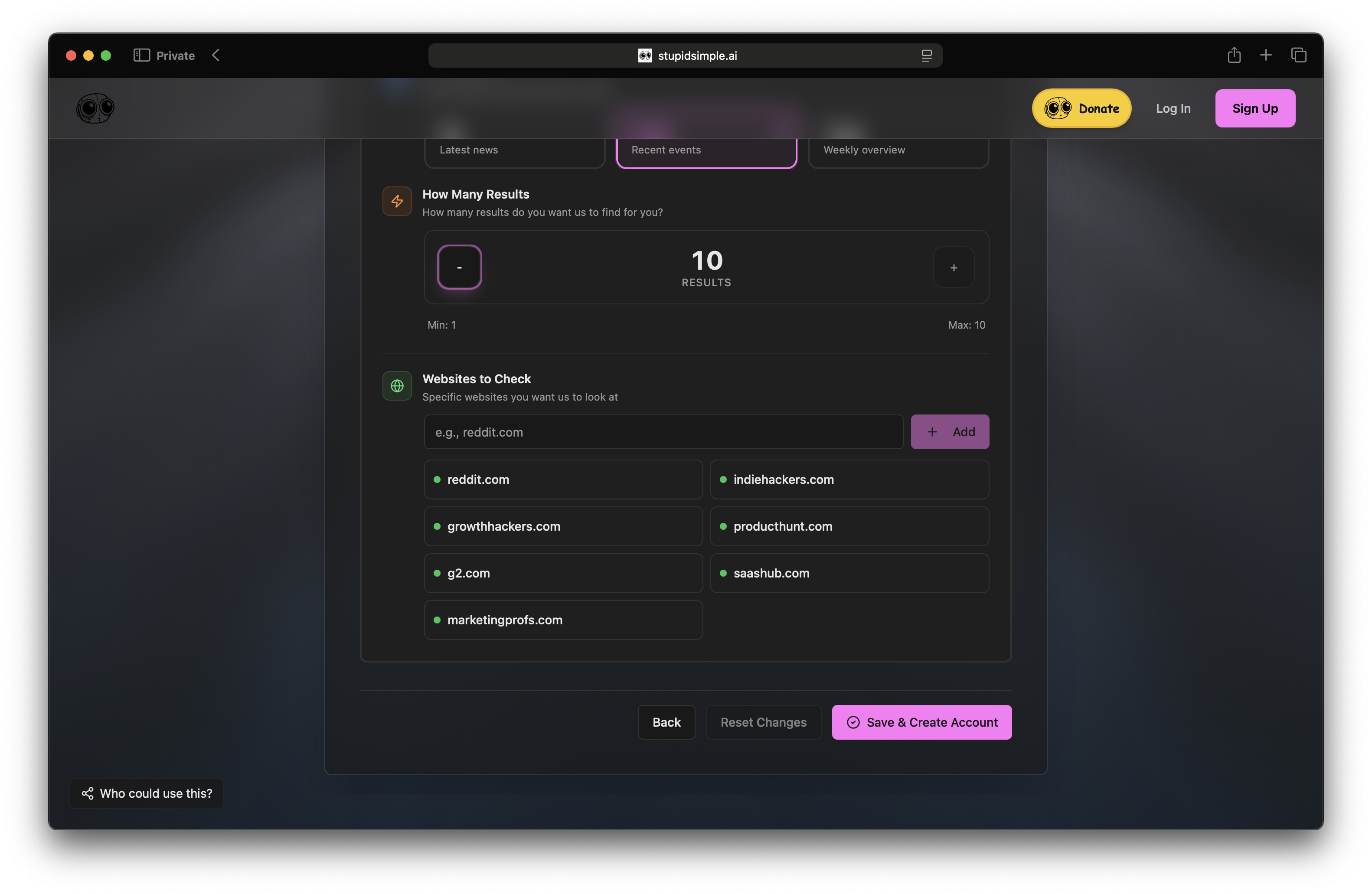
Task: Click the Log In link
Action: click(x=1173, y=108)
